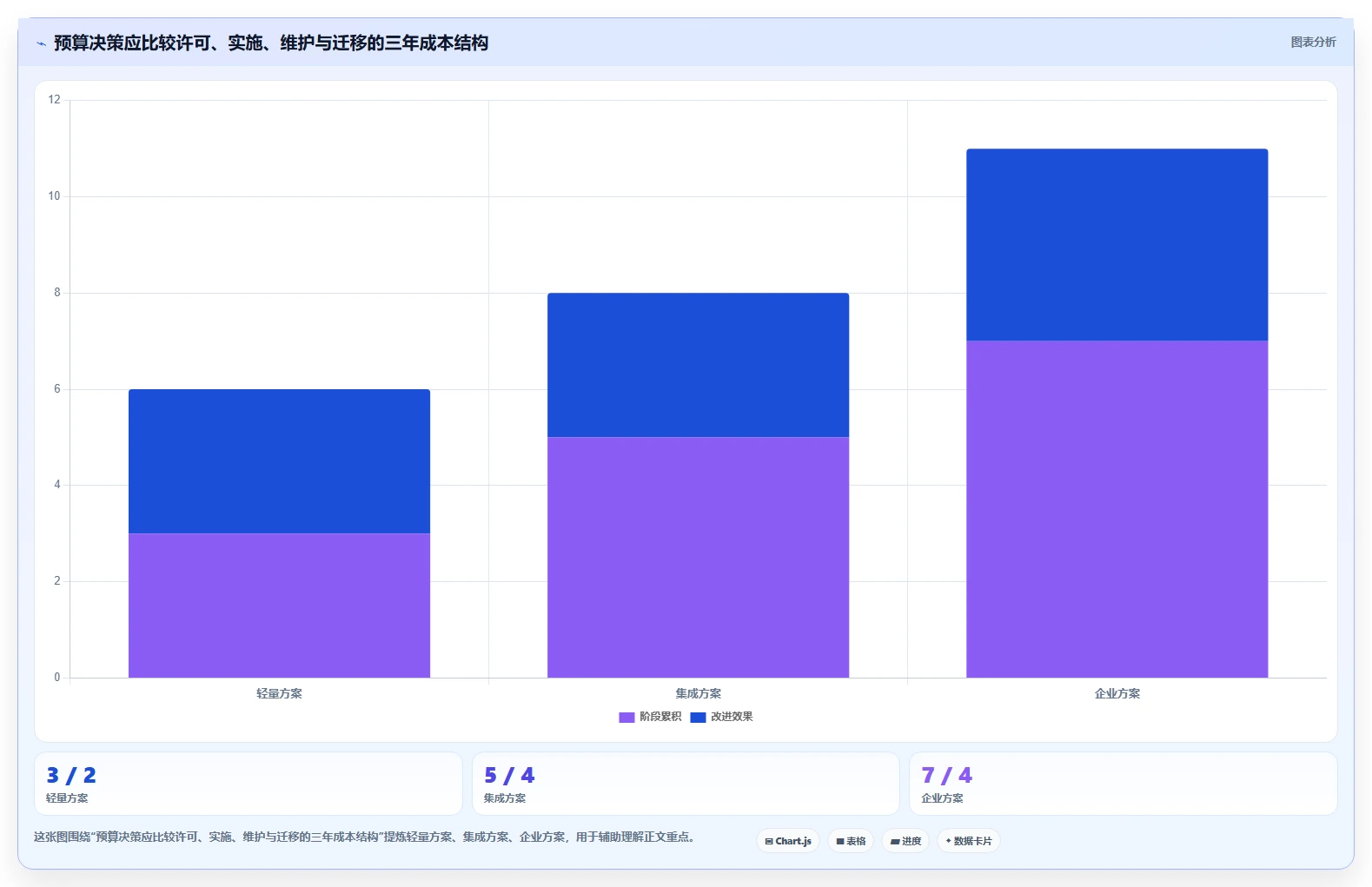Click the 轻量方案 x-axis label

(279, 693)
